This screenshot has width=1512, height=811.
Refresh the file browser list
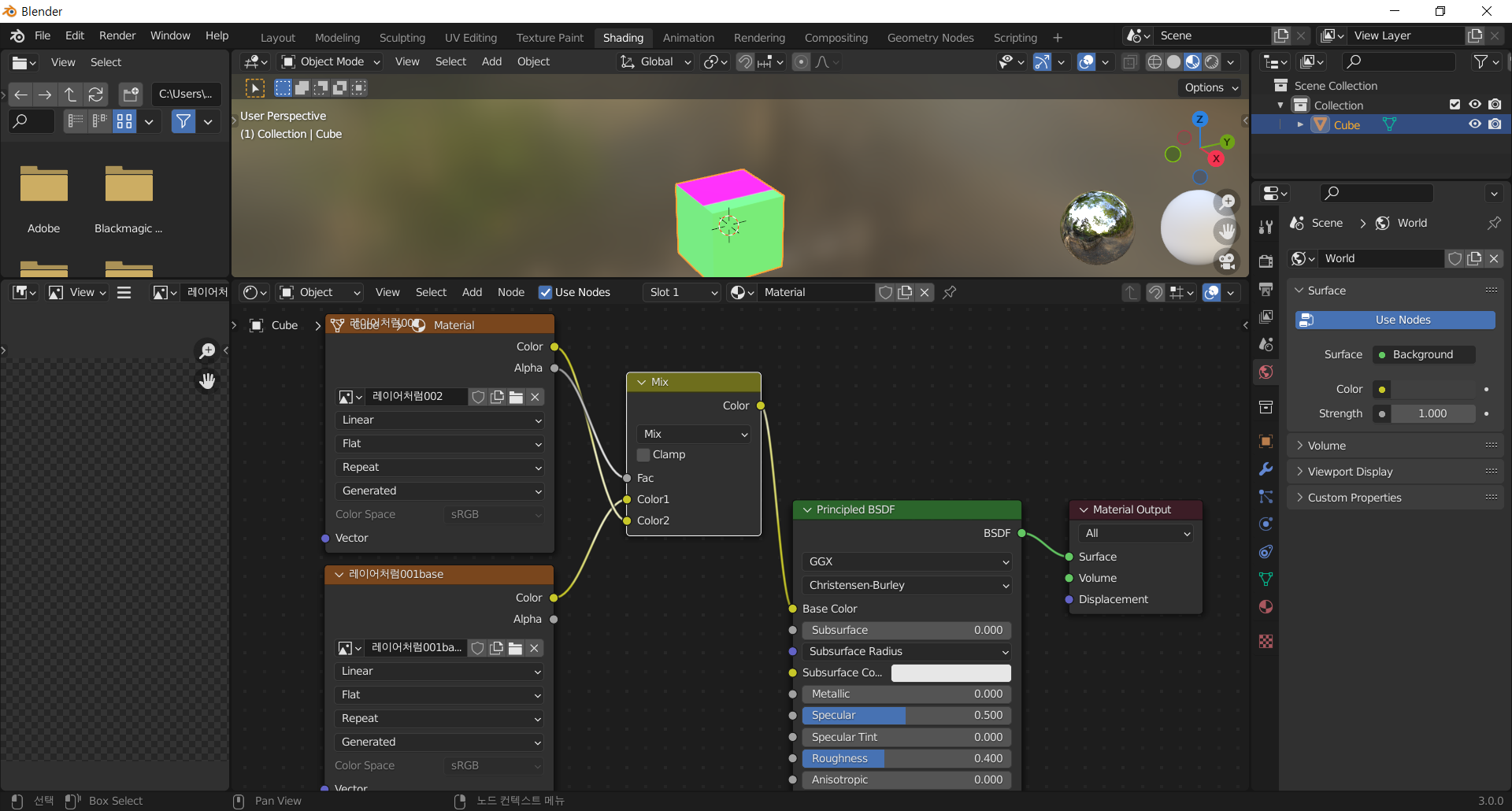(95, 94)
